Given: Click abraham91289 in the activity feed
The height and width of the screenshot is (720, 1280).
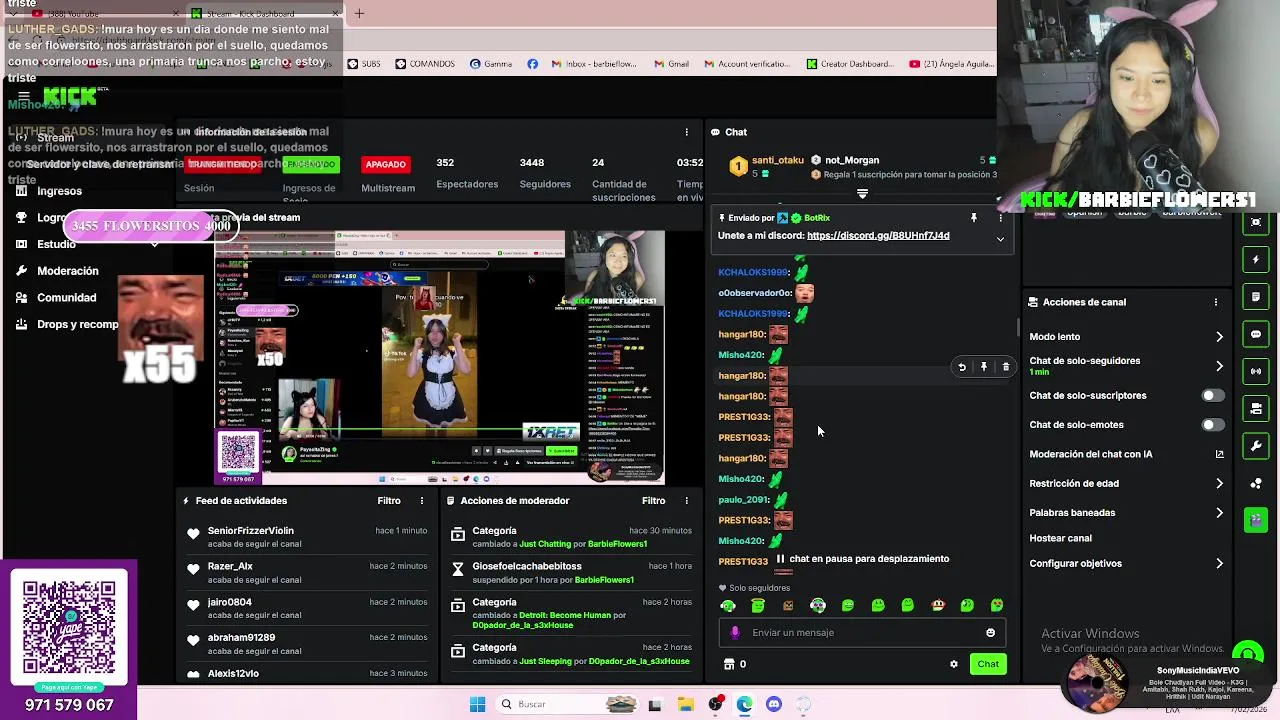Looking at the screenshot, I should pos(241,638).
